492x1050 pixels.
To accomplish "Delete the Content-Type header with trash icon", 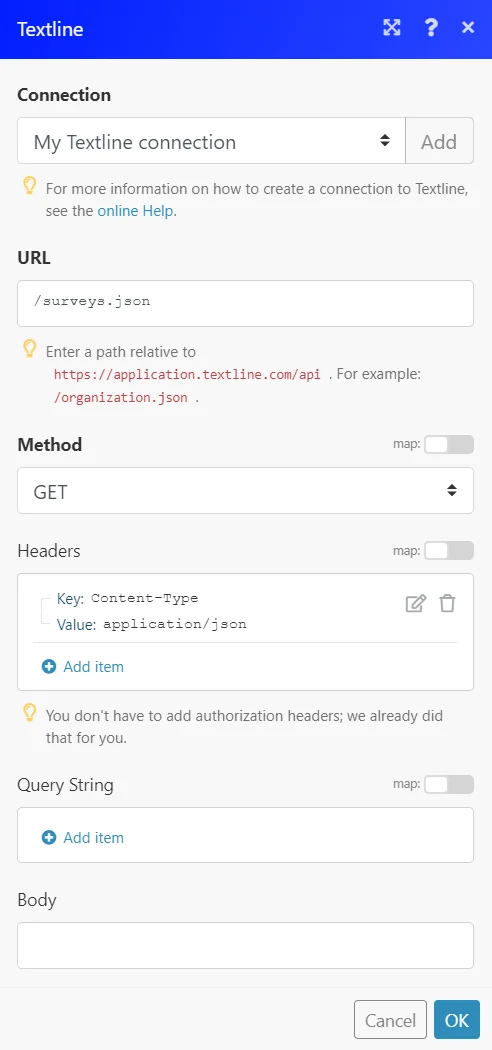I will (x=447, y=603).
